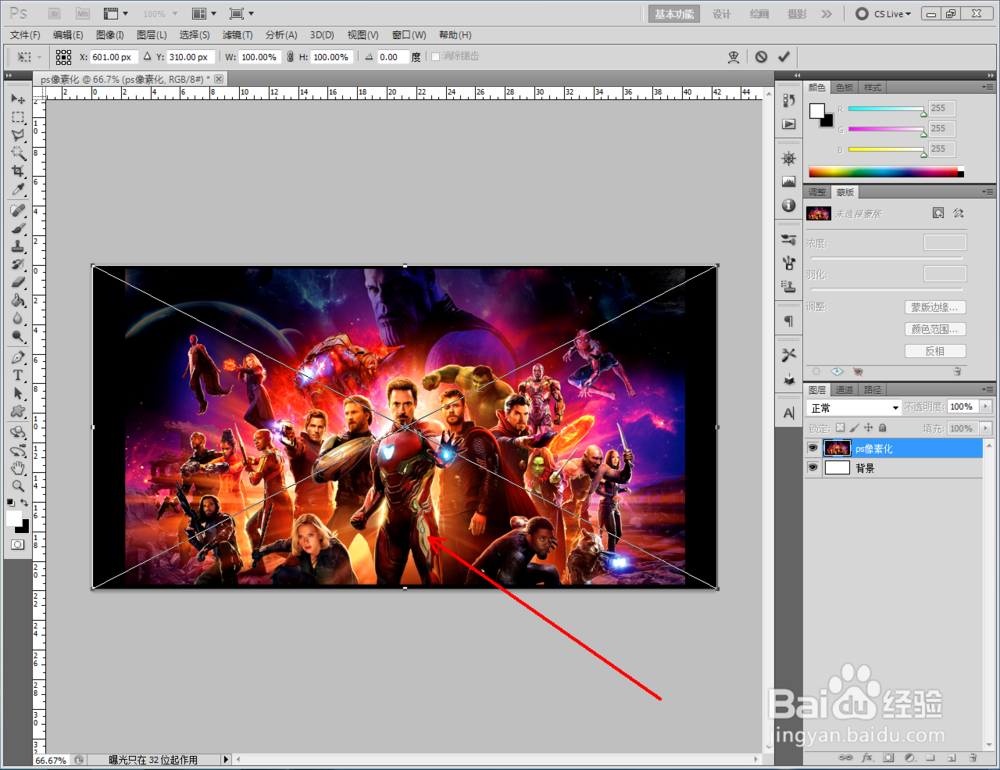Toggle lock position icon
The width and height of the screenshot is (1000, 770).
pos(868,428)
